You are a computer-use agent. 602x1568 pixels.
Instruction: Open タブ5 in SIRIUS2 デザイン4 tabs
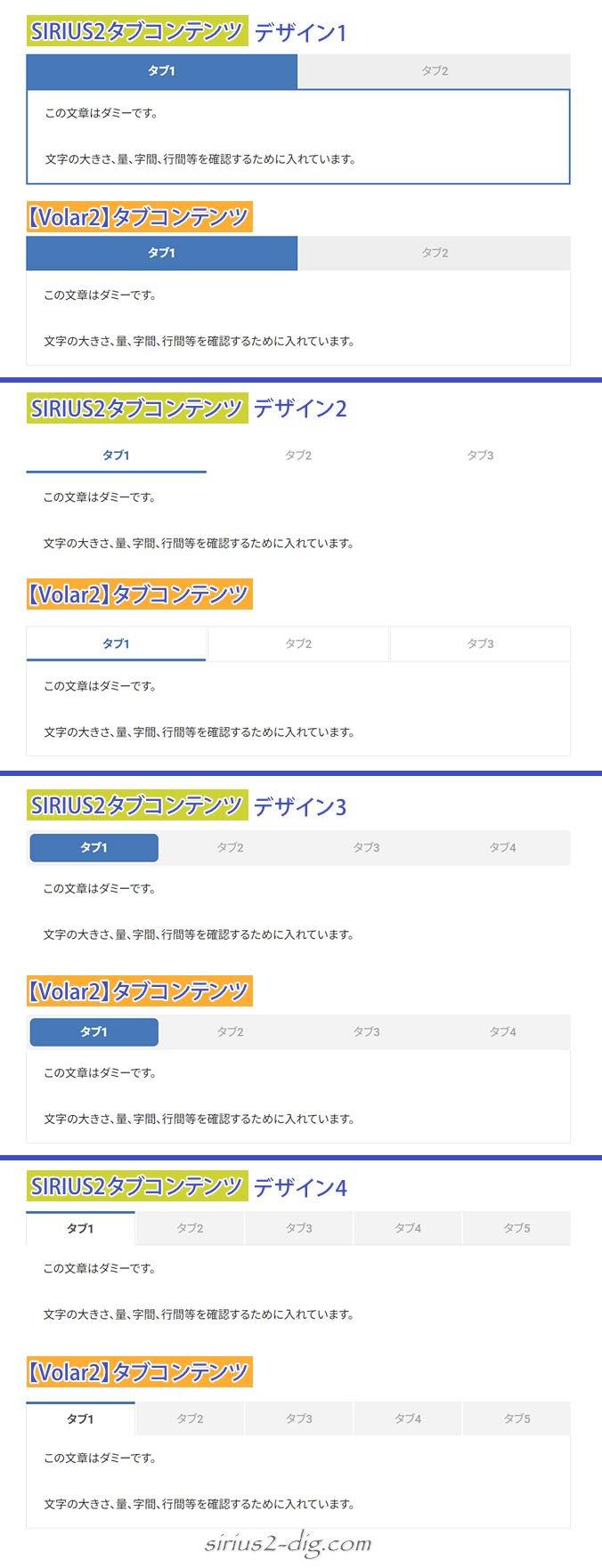(517, 1228)
